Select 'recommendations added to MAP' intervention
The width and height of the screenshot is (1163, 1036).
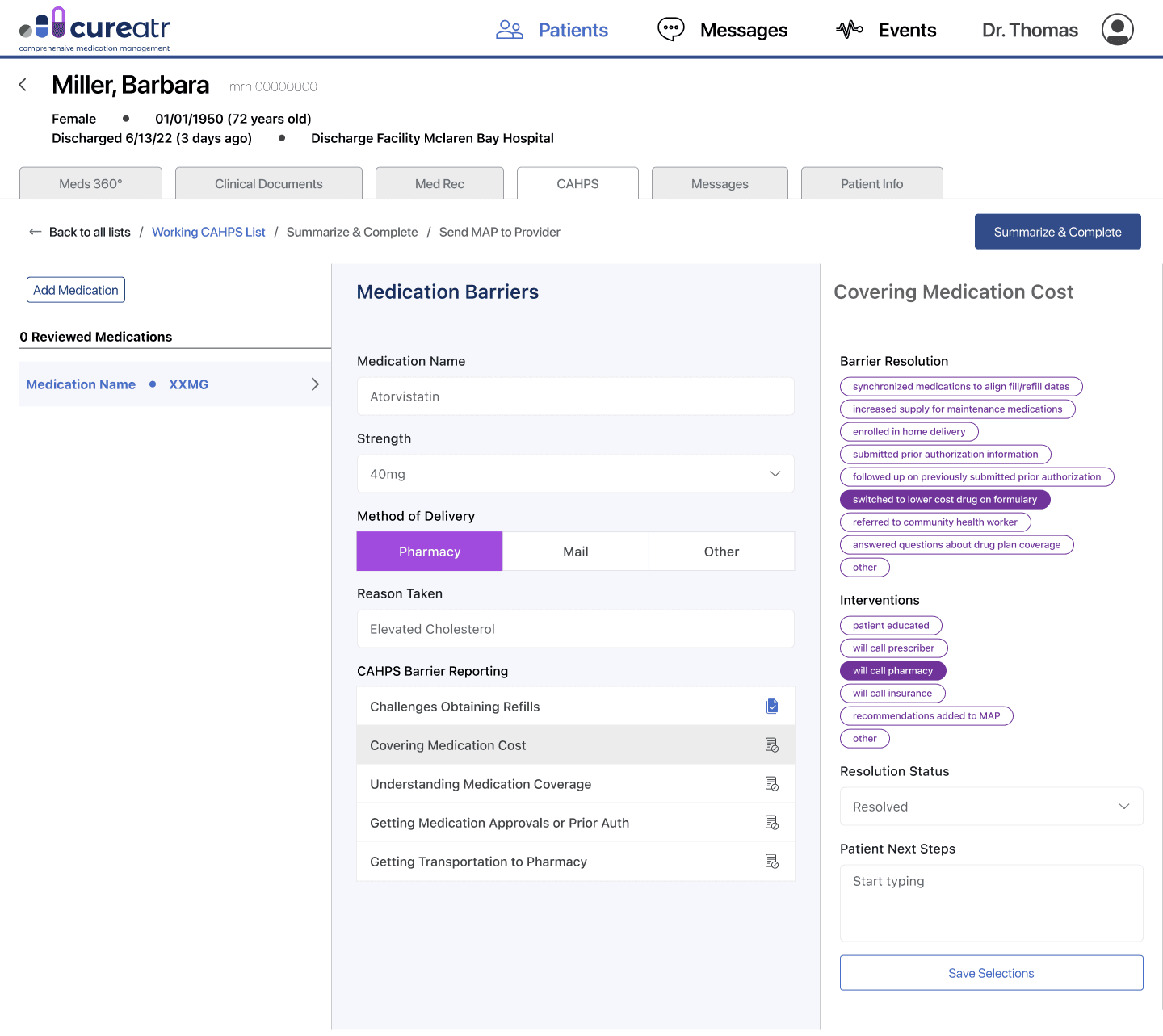(926, 716)
